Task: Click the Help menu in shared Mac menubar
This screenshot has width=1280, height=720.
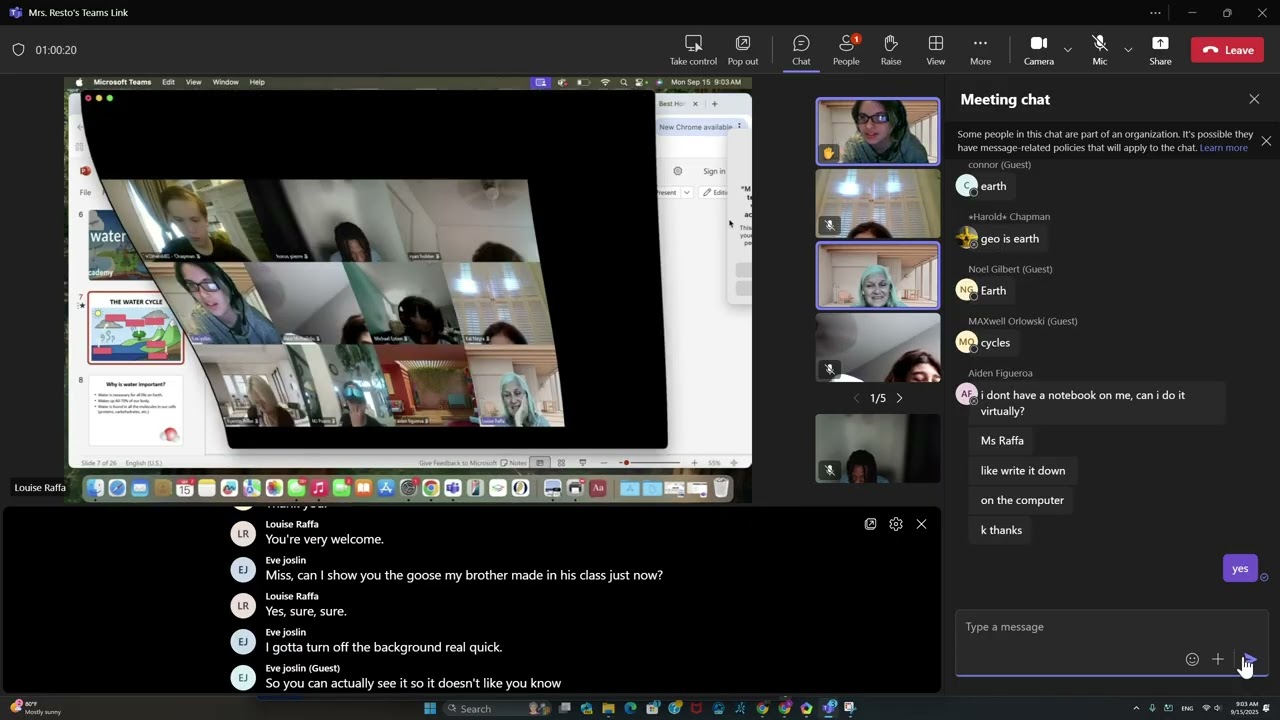Action: (x=257, y=82)
